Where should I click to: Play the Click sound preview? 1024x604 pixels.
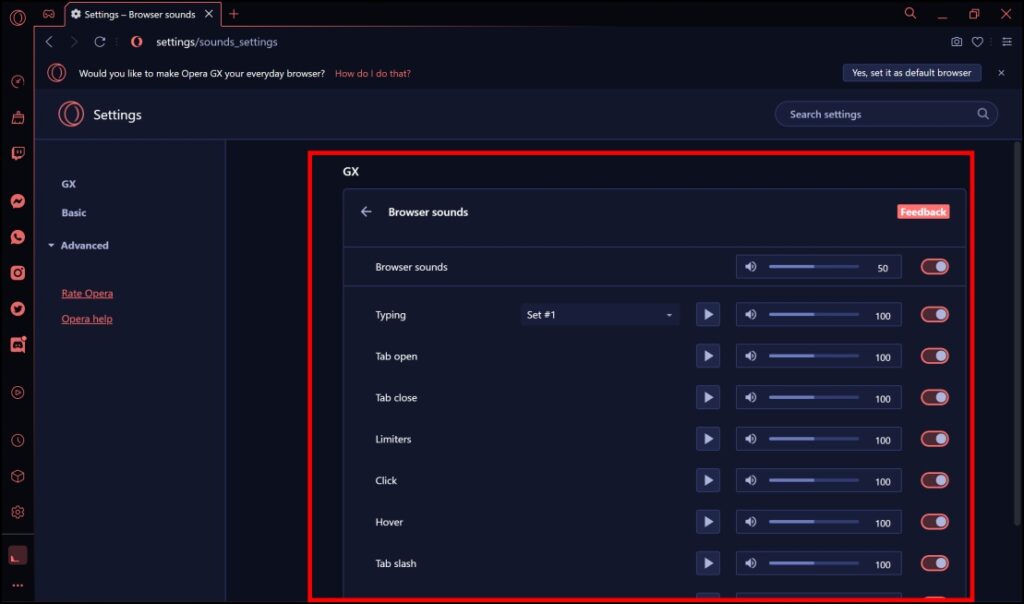pyautogui.click(x=708, y=481)
